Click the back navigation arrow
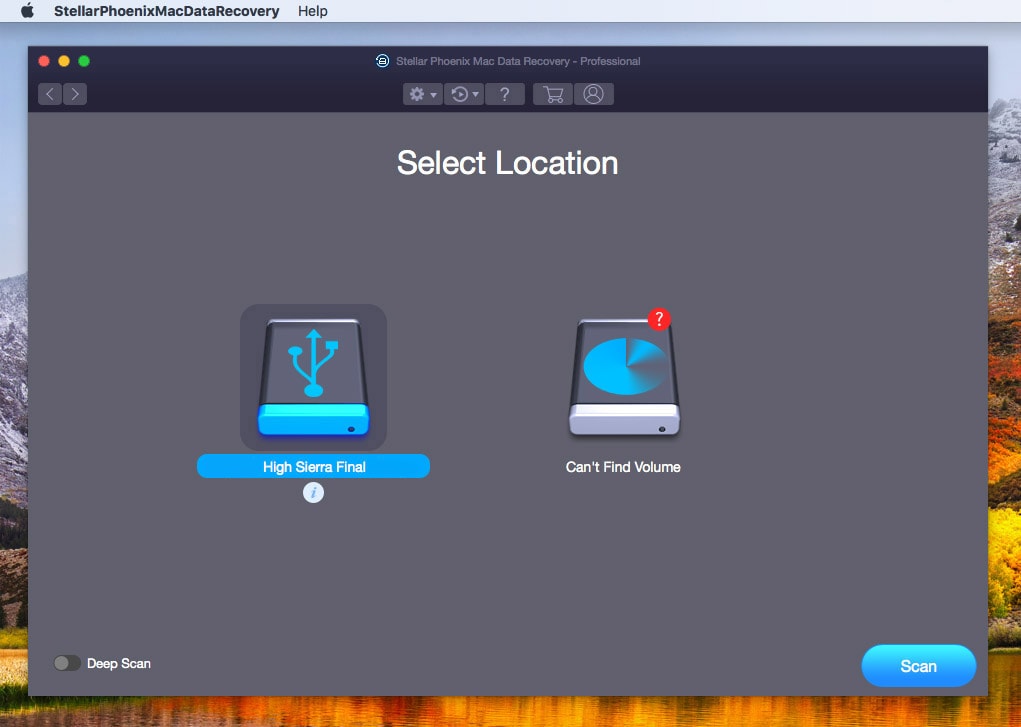 pos(49,93)
